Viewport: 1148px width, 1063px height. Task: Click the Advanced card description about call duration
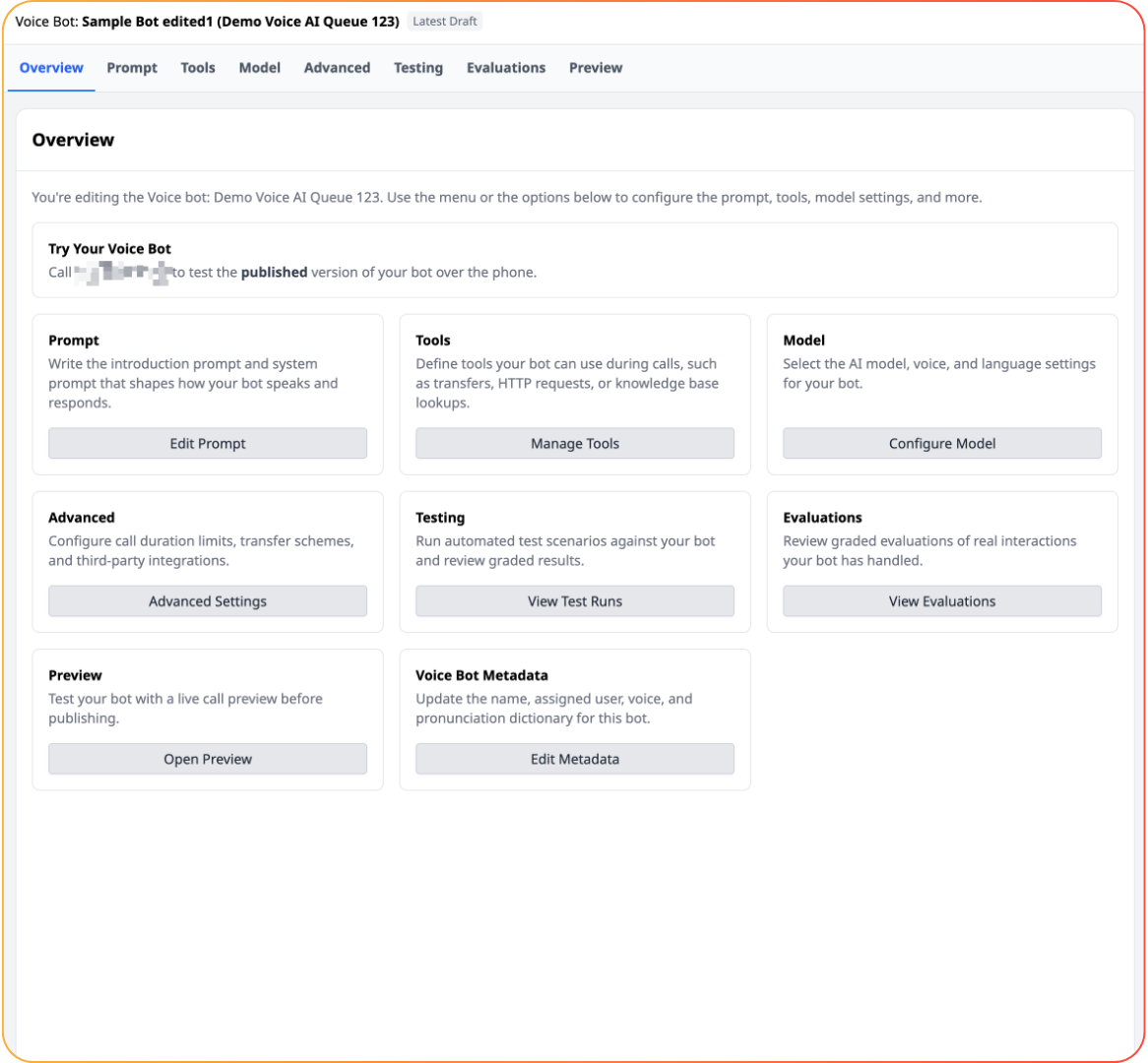pos(201,550)
